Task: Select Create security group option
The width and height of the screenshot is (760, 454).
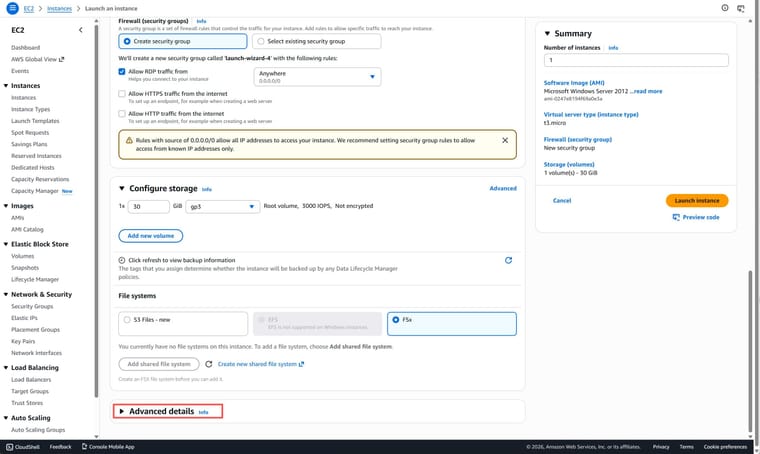Action: (x=183, y=41)
